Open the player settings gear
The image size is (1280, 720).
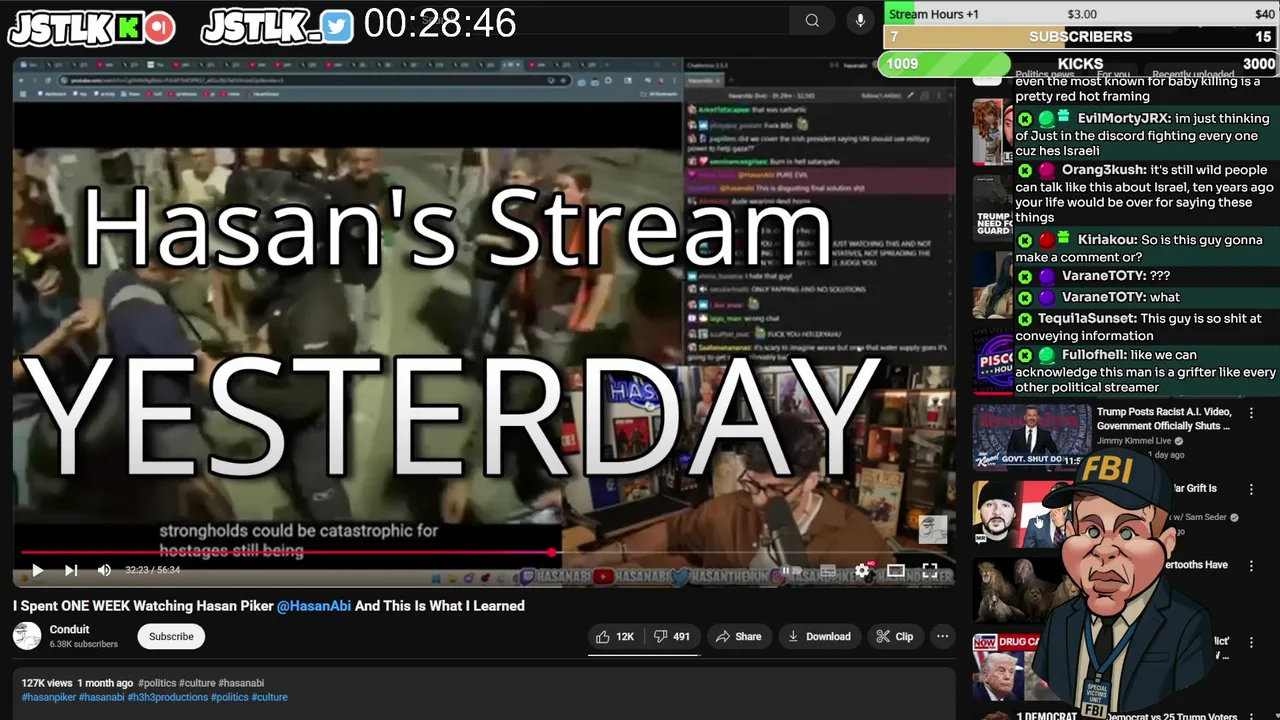(862, 571)
